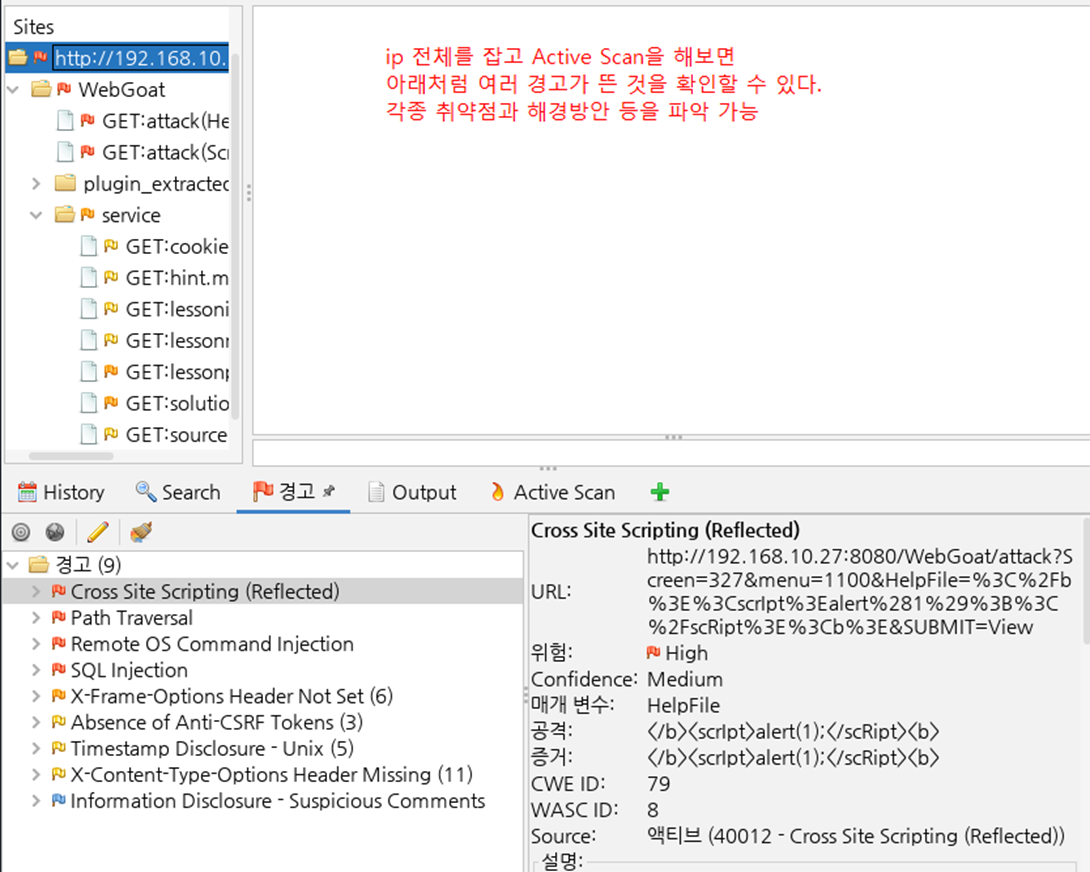Collapse the 경고 (9) alerts root node
The height and width of the screenshot is (872, 1090).
click(x=13, y=565)
